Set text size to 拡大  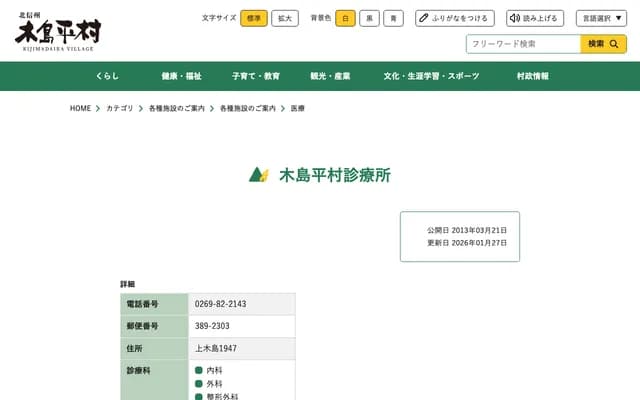(285, 18)
